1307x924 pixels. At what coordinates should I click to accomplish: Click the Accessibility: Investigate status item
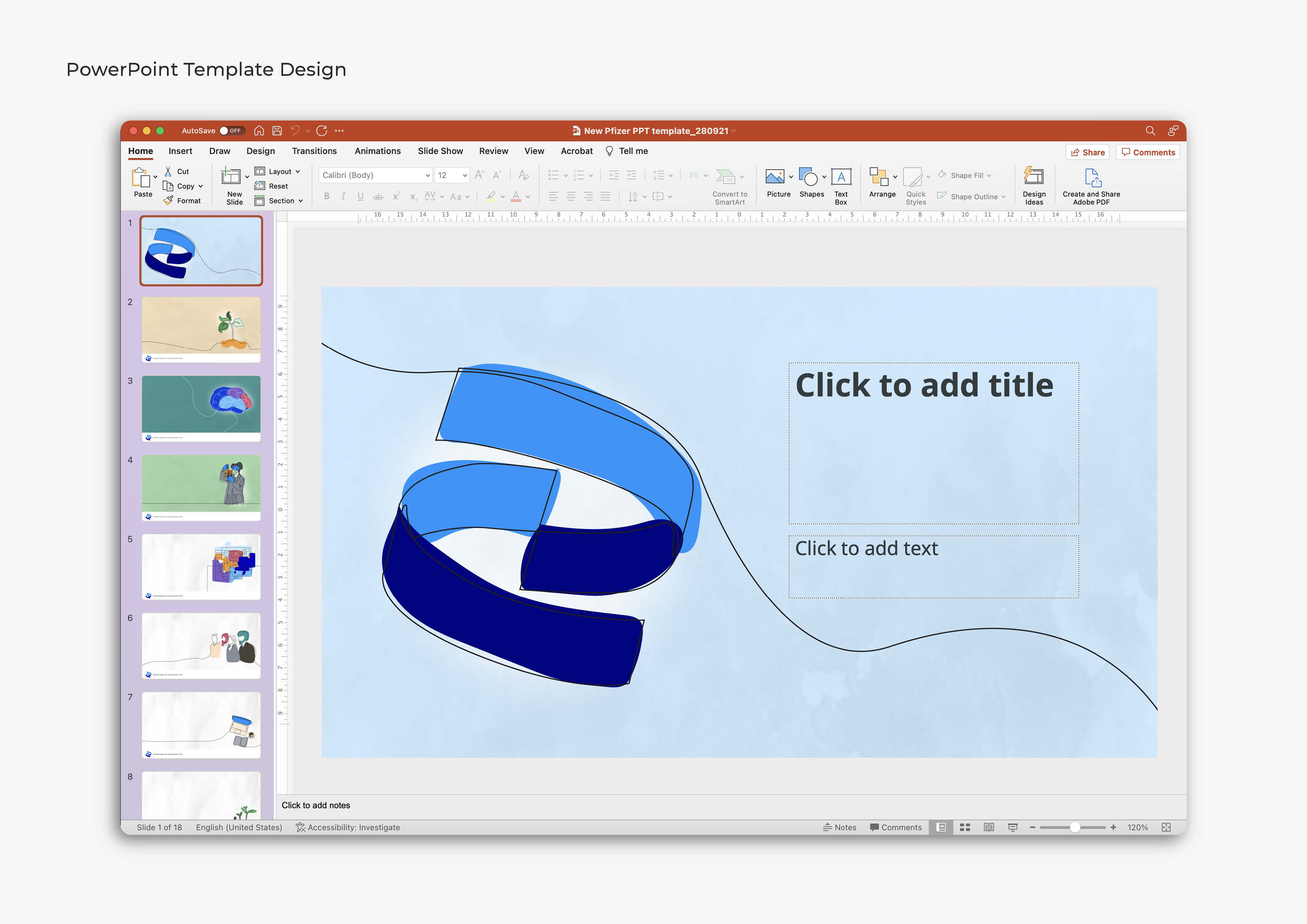(x=348, y=827)
